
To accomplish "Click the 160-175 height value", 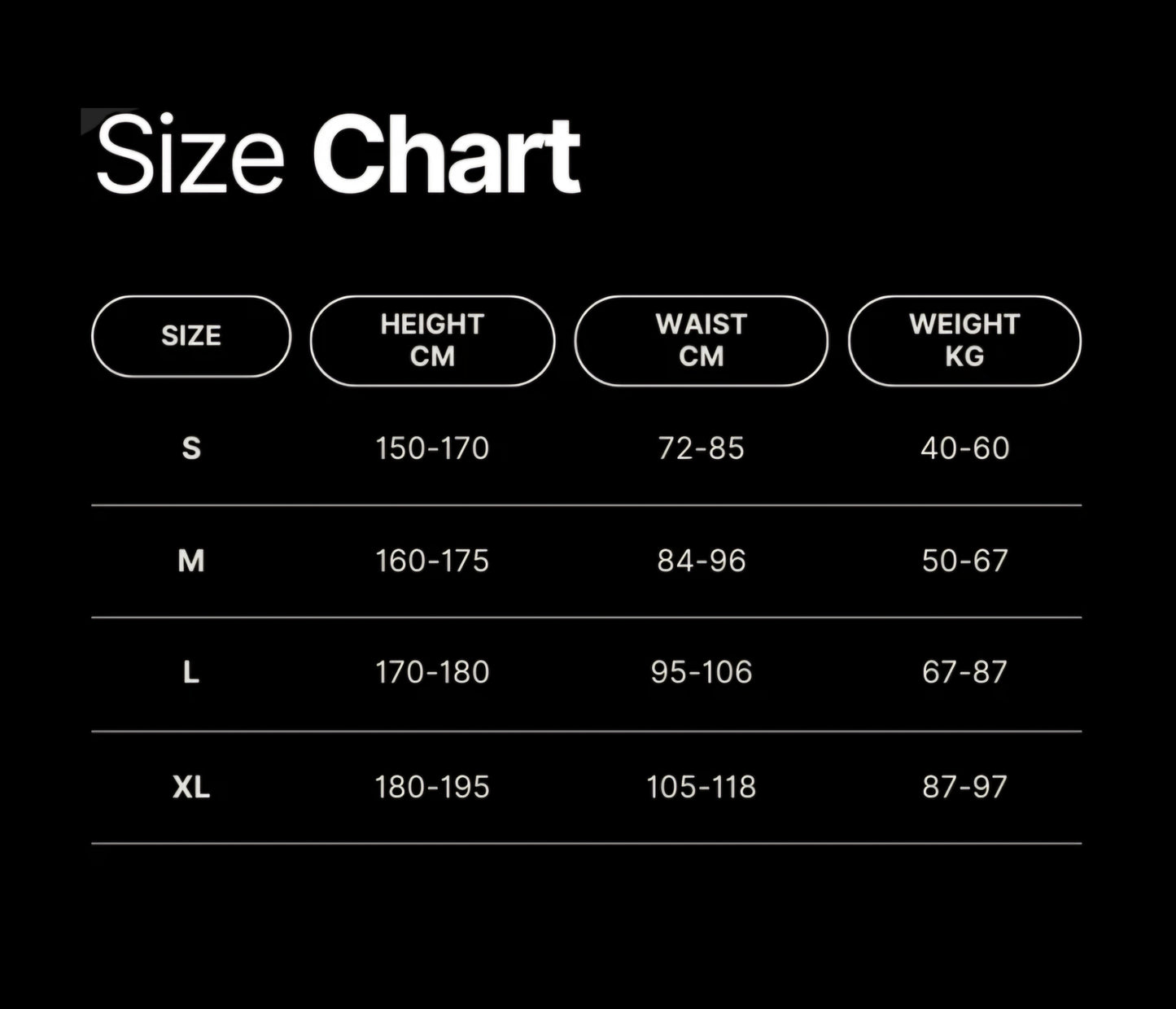I will [432, 561].
